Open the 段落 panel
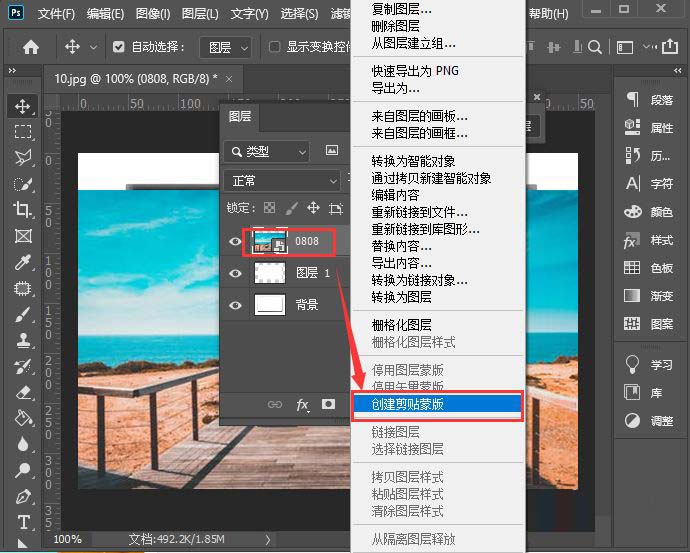The image size is (690, 553). [x=650, y=100]
